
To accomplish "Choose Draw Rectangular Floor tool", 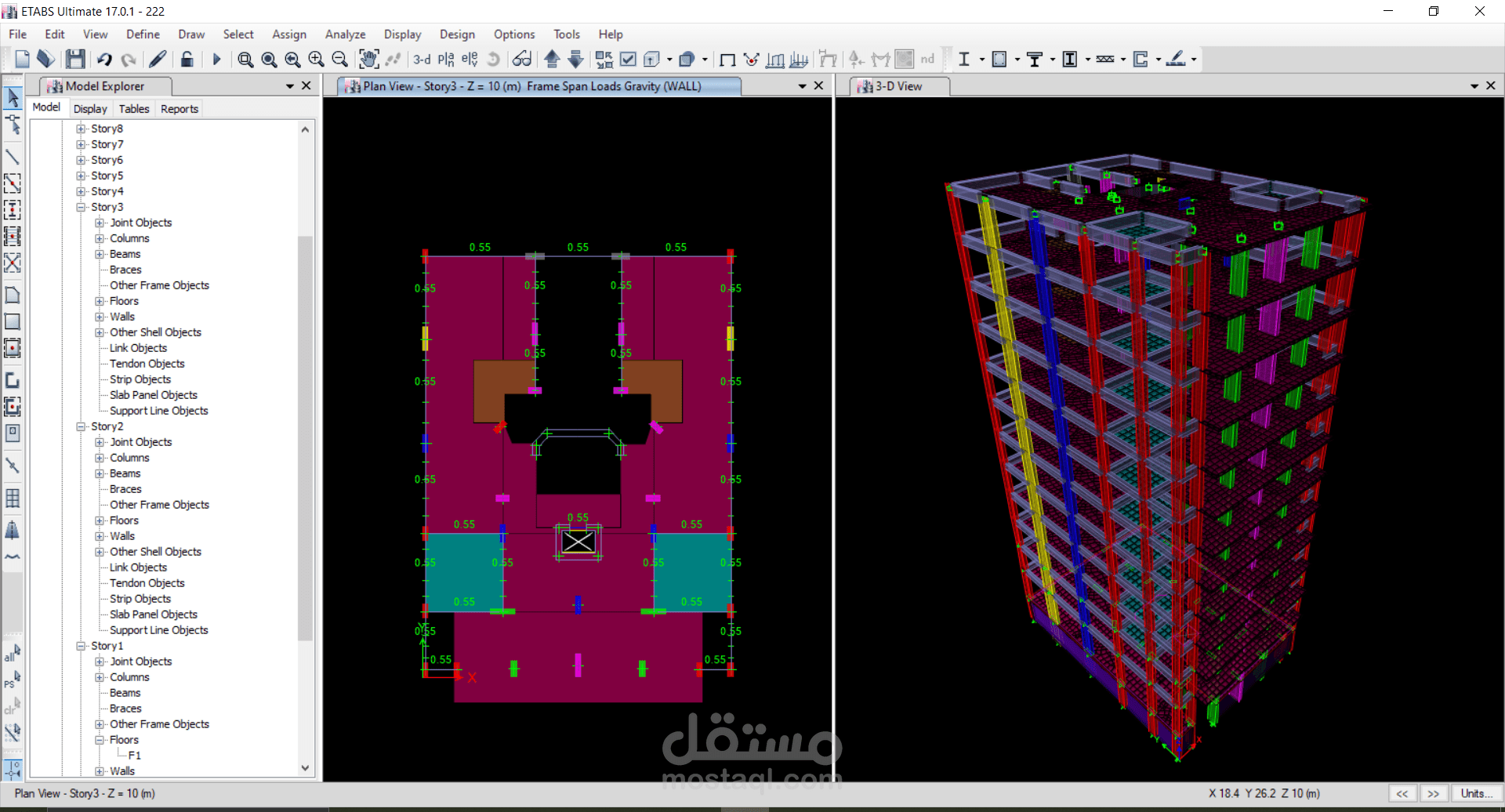I will pos(13,321).
